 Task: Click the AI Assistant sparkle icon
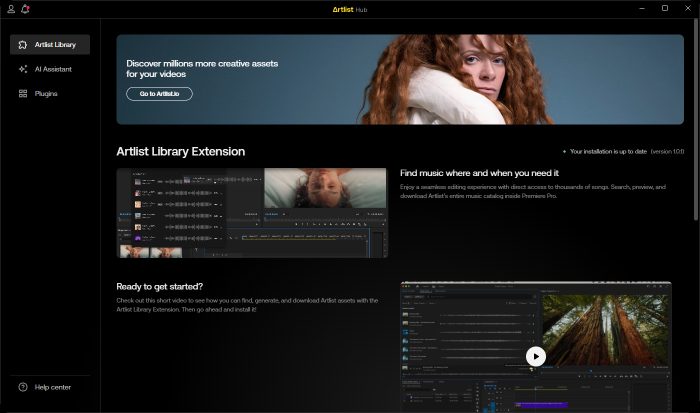point(23,69)
